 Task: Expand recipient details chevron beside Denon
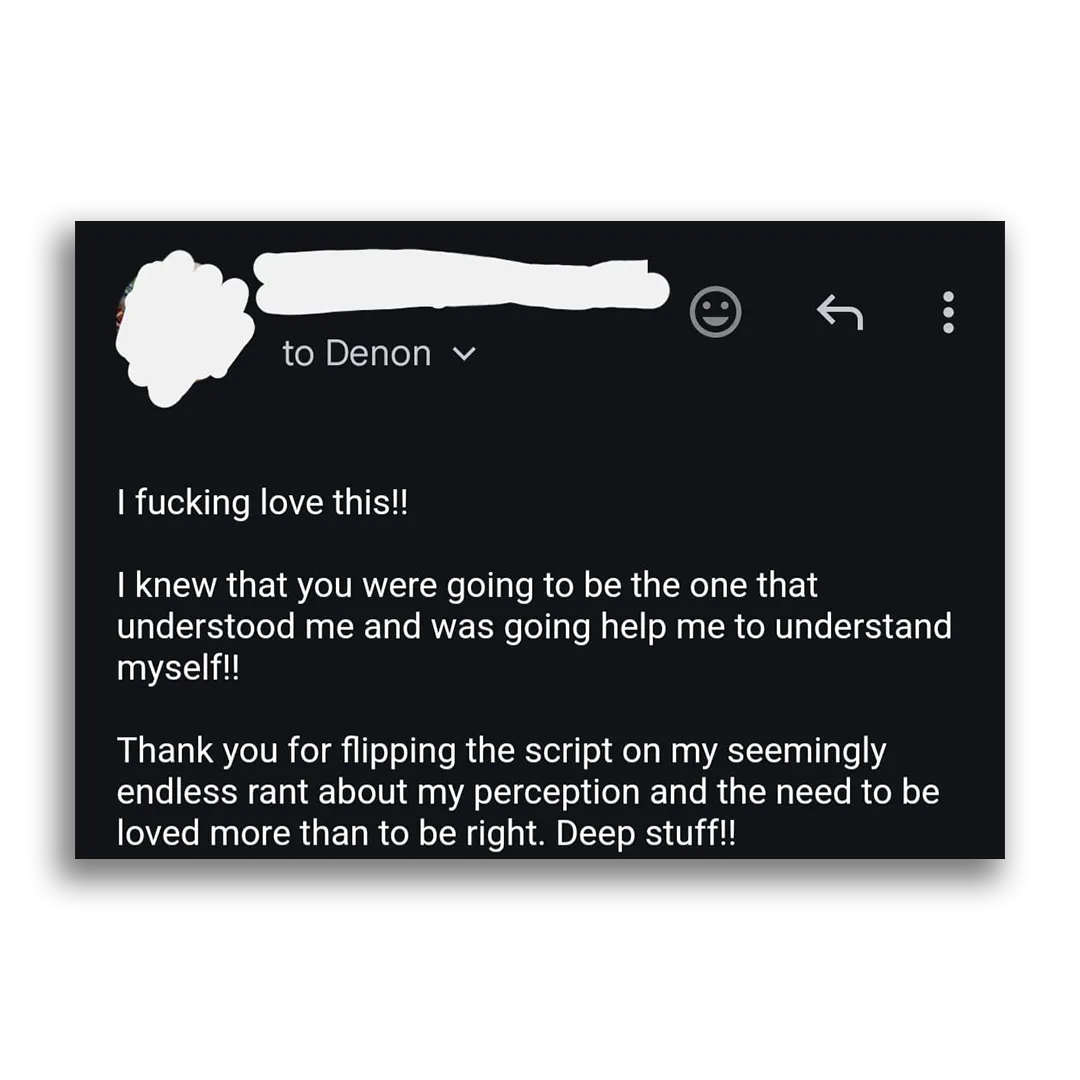pos(464,354)
